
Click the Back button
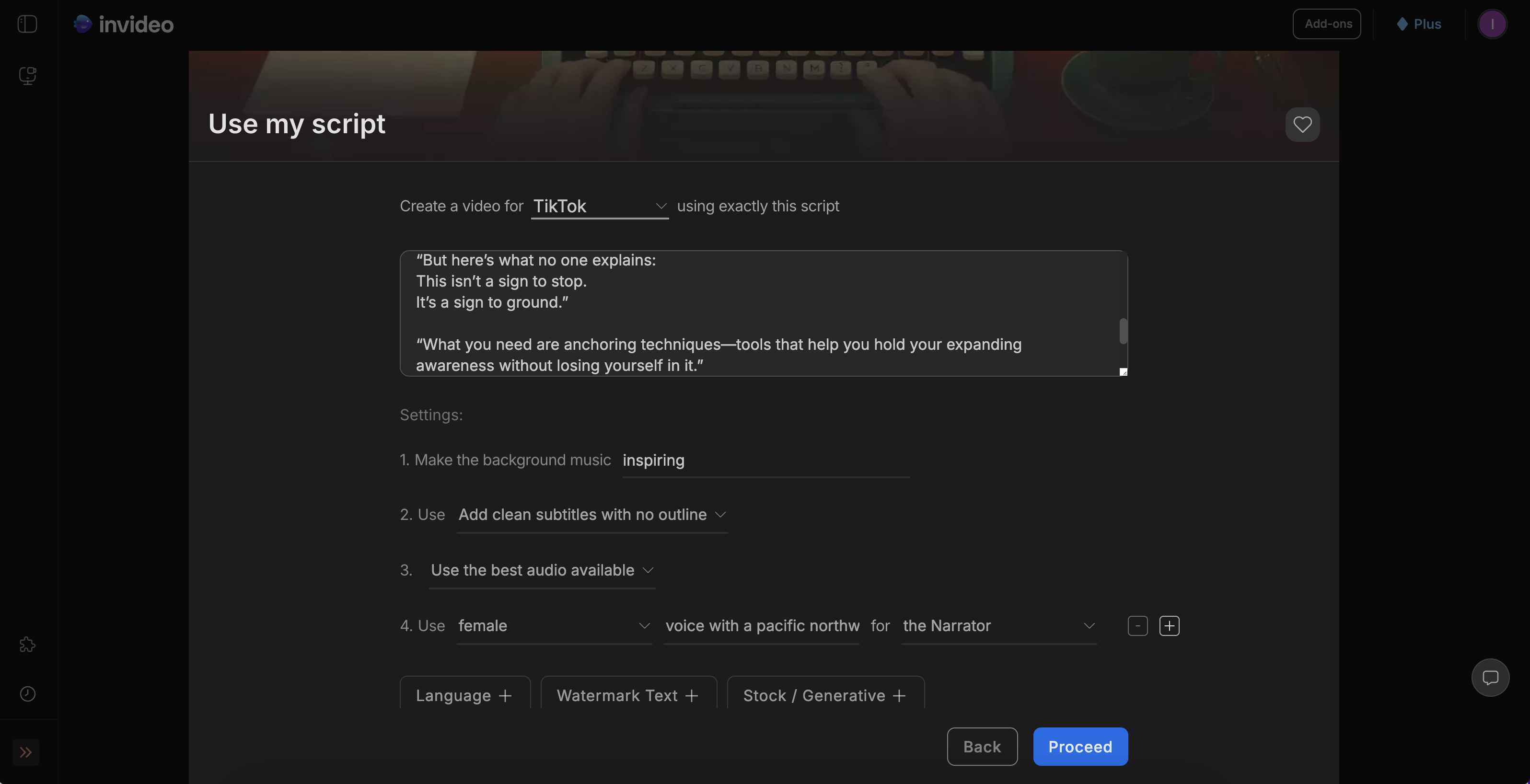coord(982,747)
